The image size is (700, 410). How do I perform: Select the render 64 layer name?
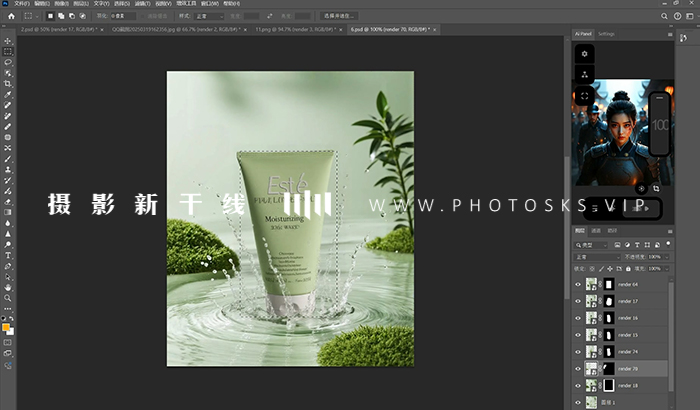click(628, 284)
